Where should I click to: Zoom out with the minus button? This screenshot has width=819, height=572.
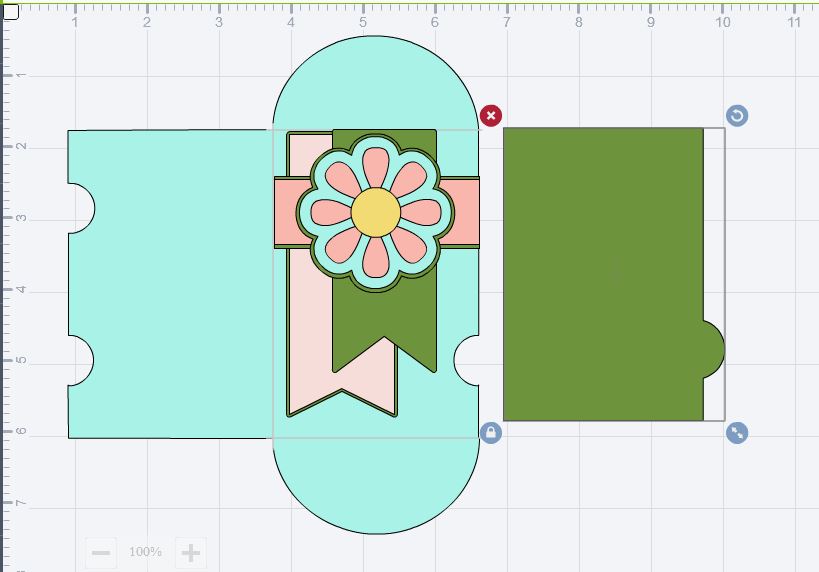(x=101, y=552)
